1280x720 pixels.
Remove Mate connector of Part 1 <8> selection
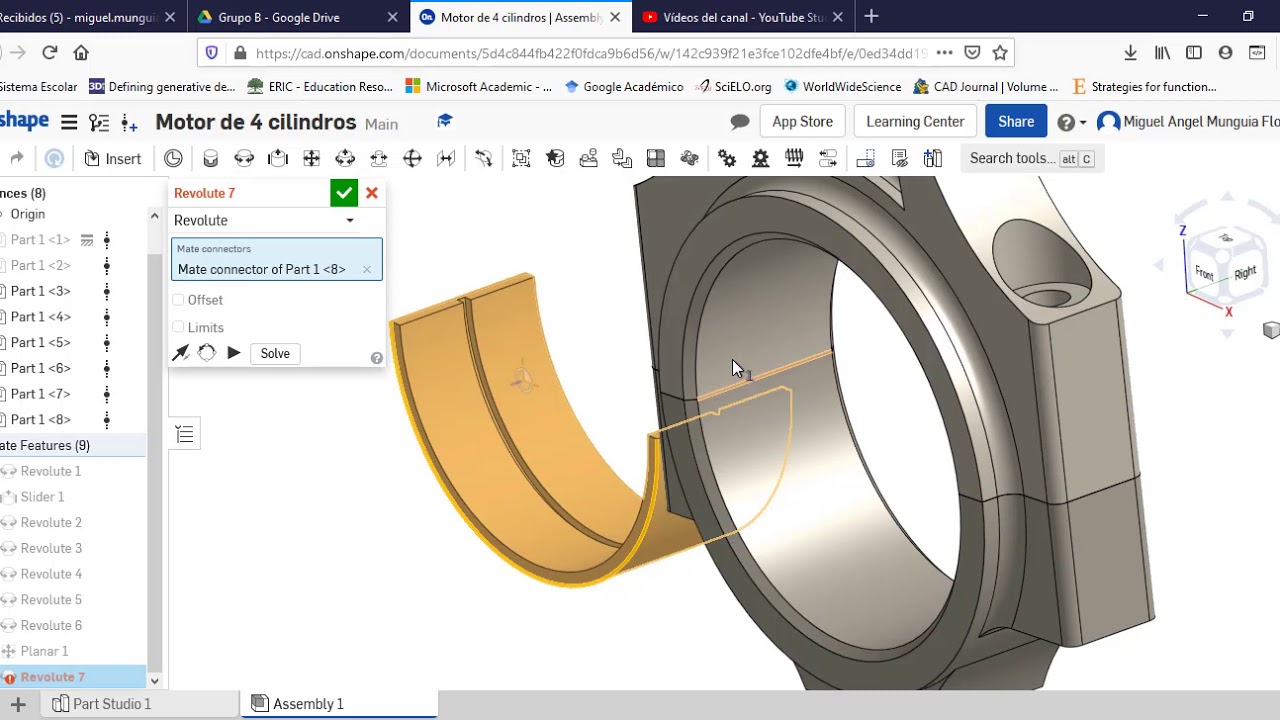point(367,269)
